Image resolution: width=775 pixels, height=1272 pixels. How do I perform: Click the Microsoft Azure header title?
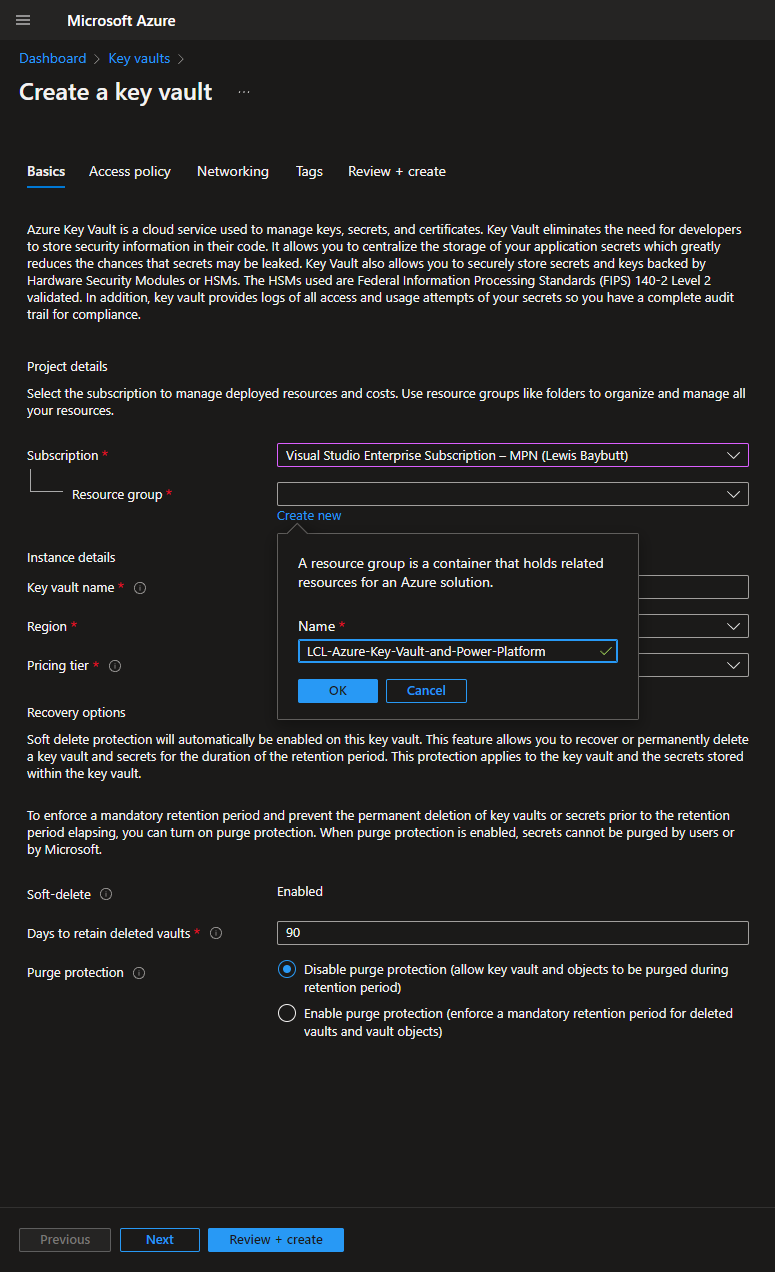tap(121, 20)
